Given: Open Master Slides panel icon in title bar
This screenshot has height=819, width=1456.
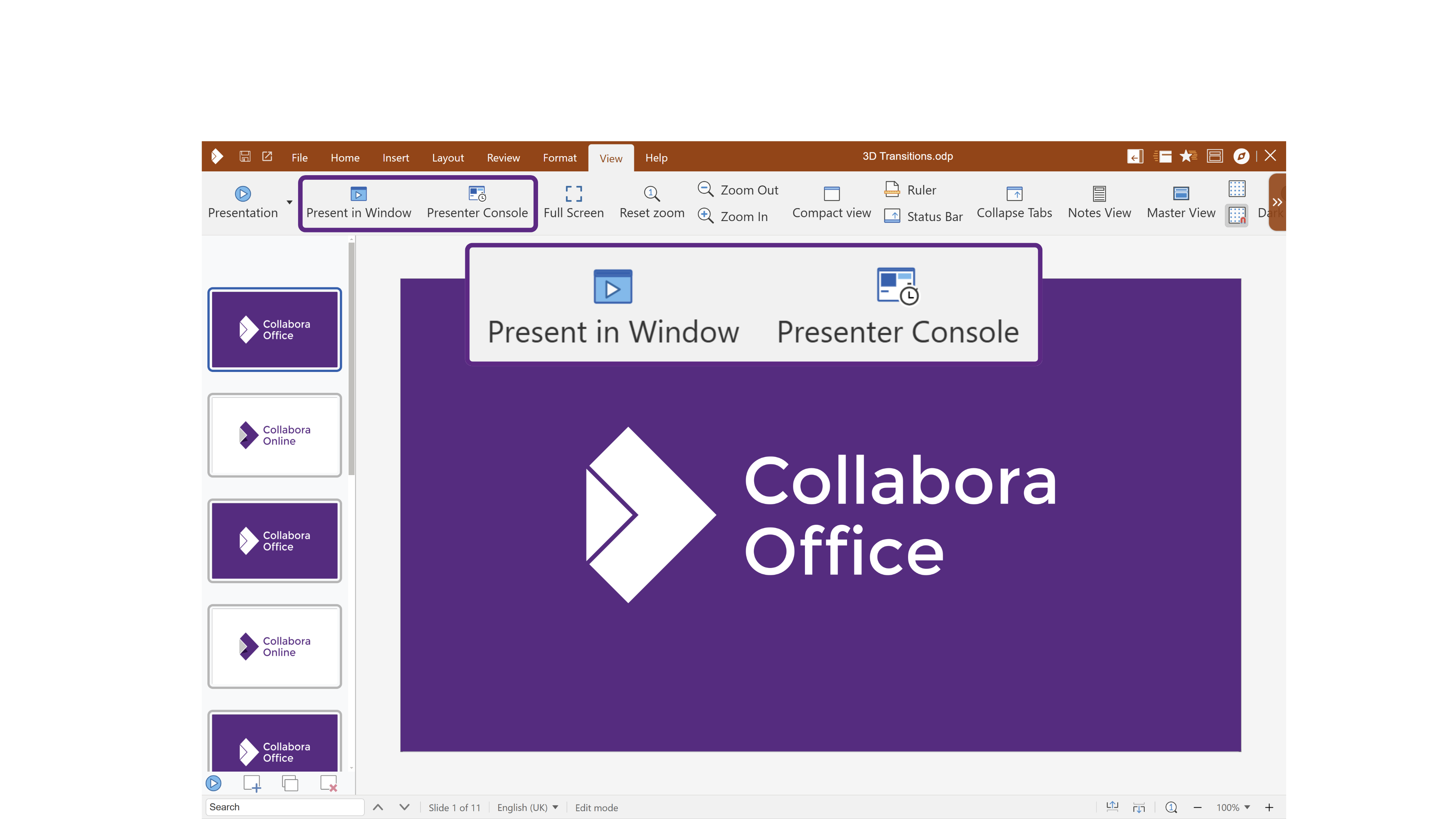Looking at the screenshot, I should [x=1214, y=156].
